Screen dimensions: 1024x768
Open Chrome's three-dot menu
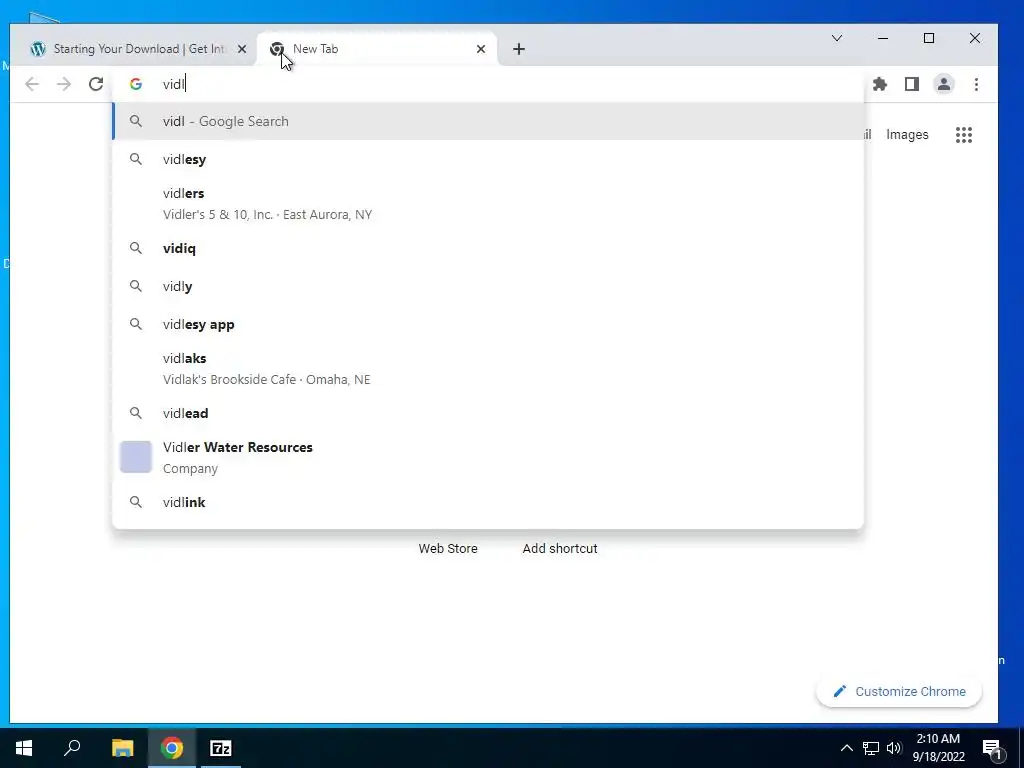click(x=976, y=84)
